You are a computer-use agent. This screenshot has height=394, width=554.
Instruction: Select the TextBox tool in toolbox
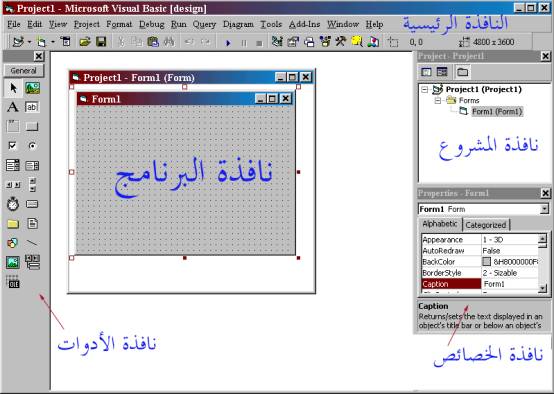click(32, 107)
